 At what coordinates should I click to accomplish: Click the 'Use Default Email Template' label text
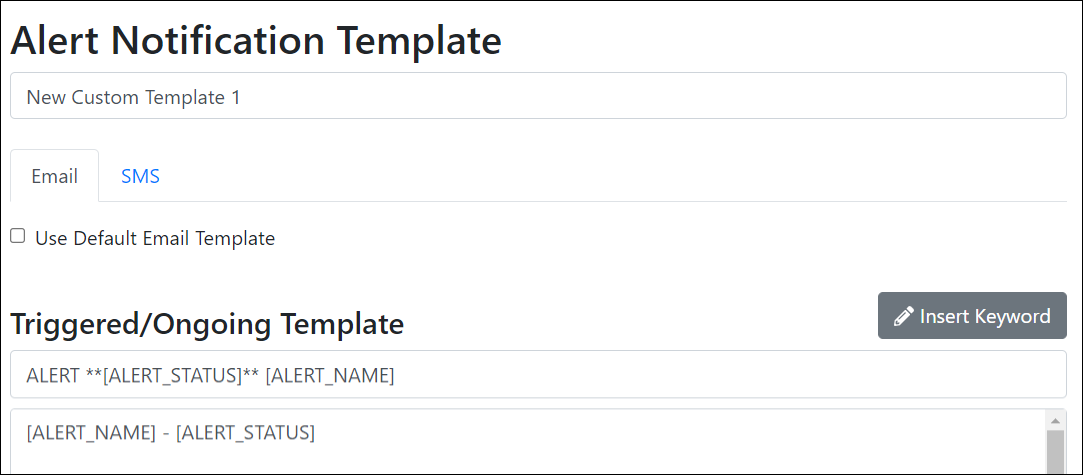click(154, 239)
